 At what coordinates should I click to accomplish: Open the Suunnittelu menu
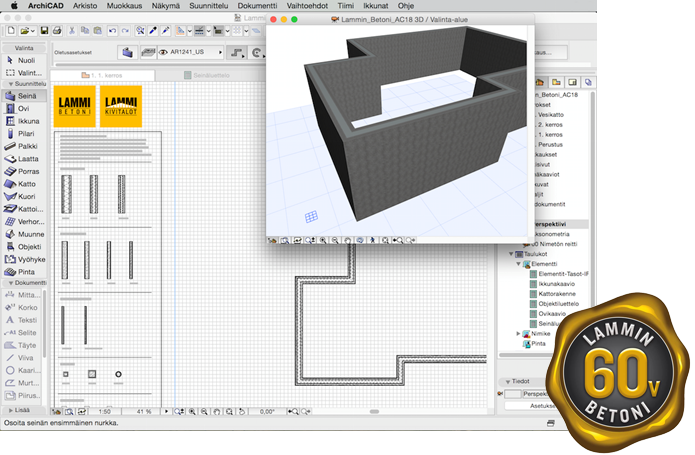[x=208, y=6]
